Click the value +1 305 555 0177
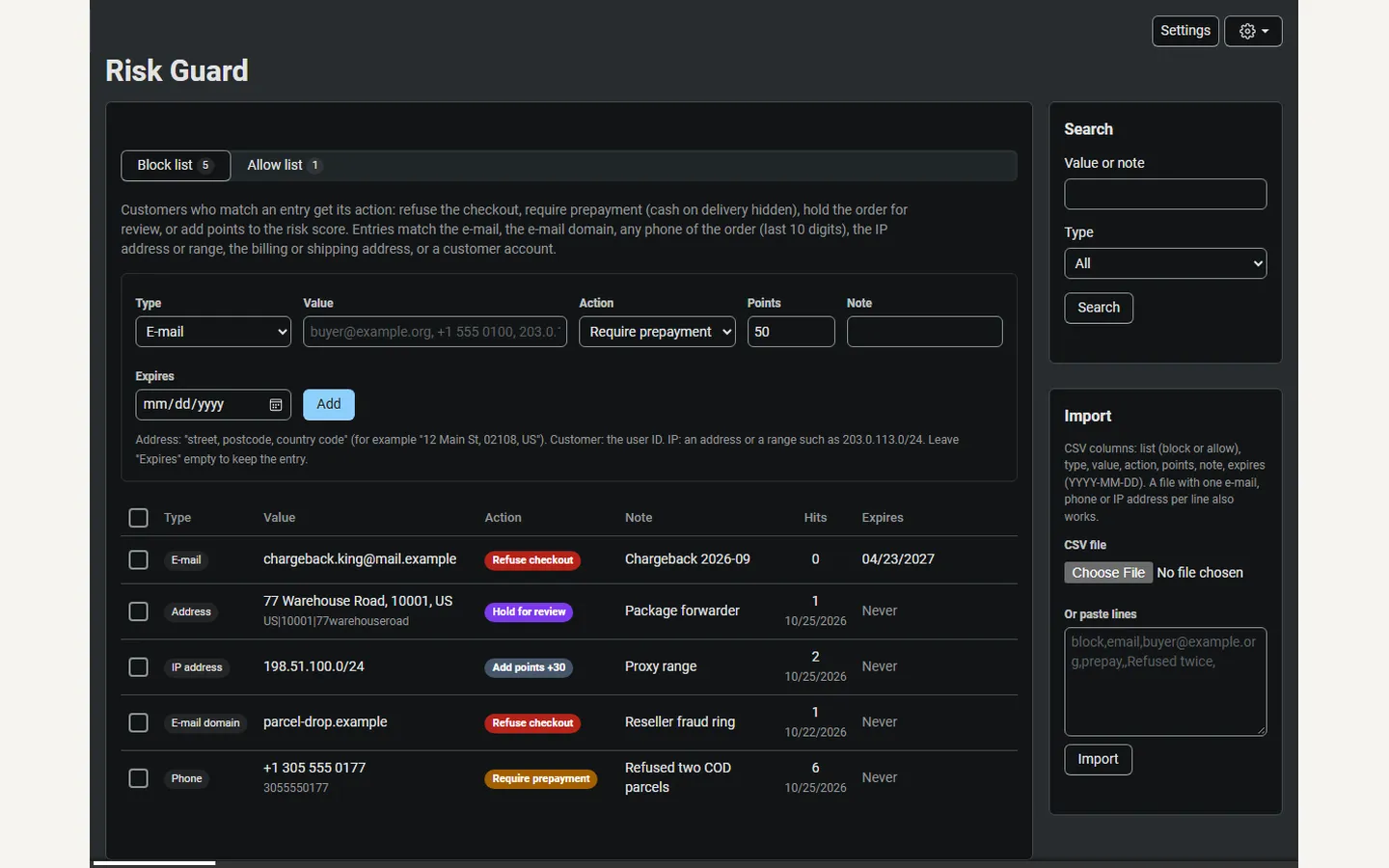Screen dimensions: 1389x868 314,768
